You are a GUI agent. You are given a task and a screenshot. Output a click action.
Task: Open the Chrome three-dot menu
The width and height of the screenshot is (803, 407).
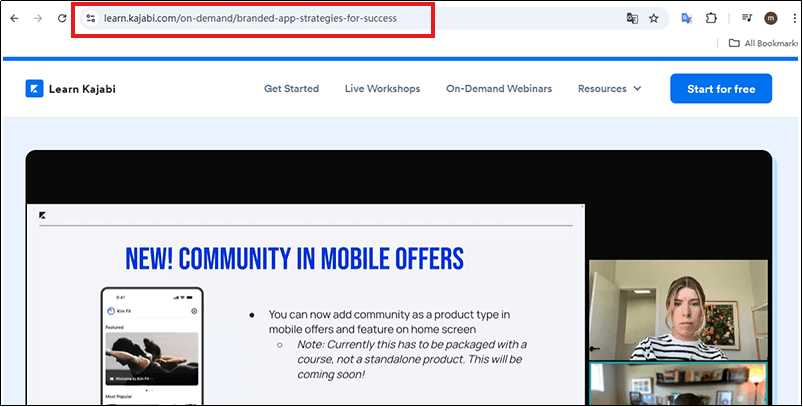pos(790,18)
